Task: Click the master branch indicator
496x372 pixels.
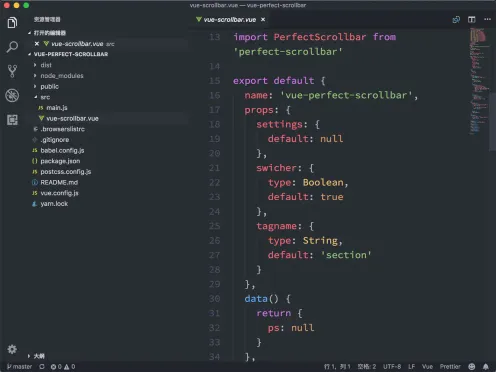Action: pyautogui.click(x=20, y=367)
